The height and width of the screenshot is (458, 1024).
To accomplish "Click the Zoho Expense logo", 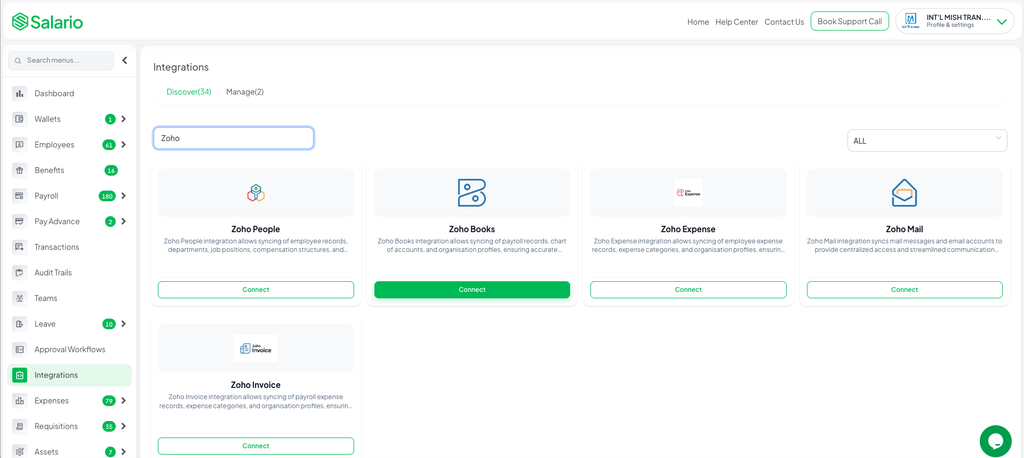I will coord(688,193).
